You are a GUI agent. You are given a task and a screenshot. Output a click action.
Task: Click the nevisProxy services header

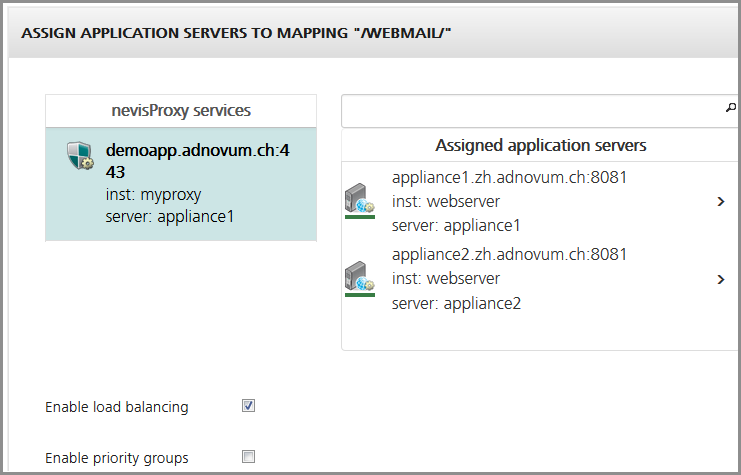(181, 111)
